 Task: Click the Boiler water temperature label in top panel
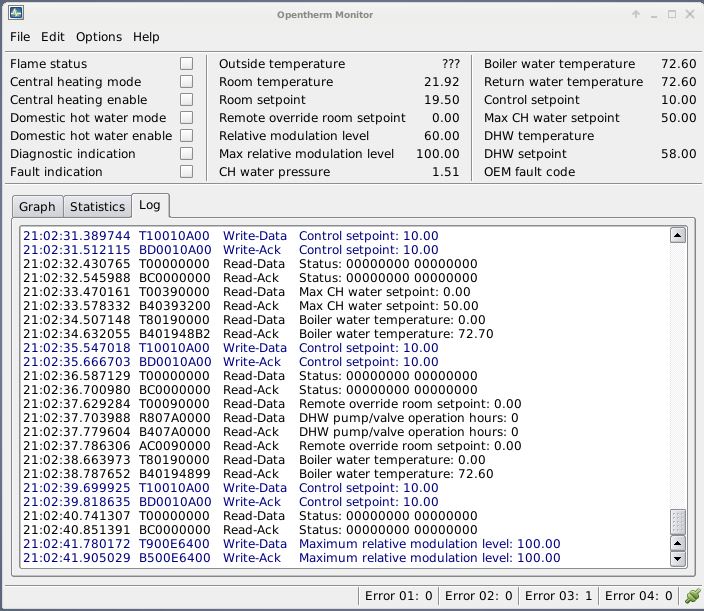tap(559, 64)
